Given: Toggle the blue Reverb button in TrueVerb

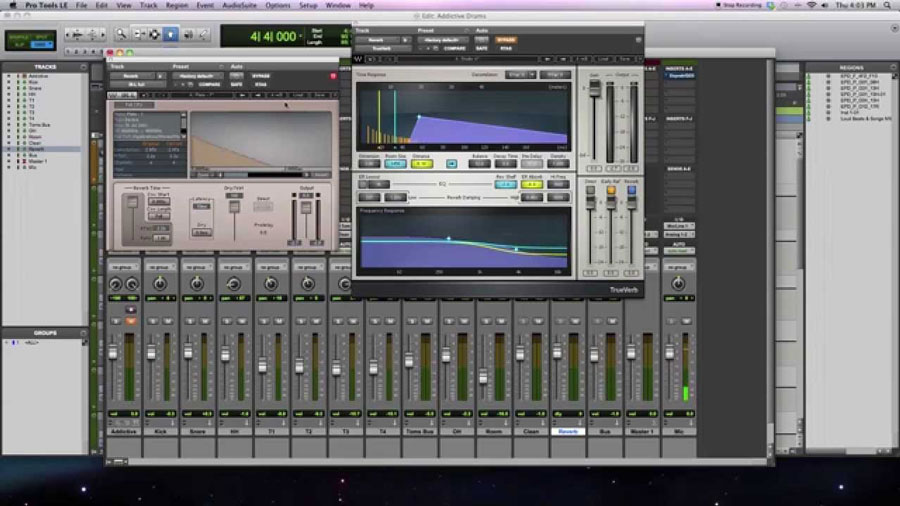Looking at the screenshot, I should (x=631, y=190).
